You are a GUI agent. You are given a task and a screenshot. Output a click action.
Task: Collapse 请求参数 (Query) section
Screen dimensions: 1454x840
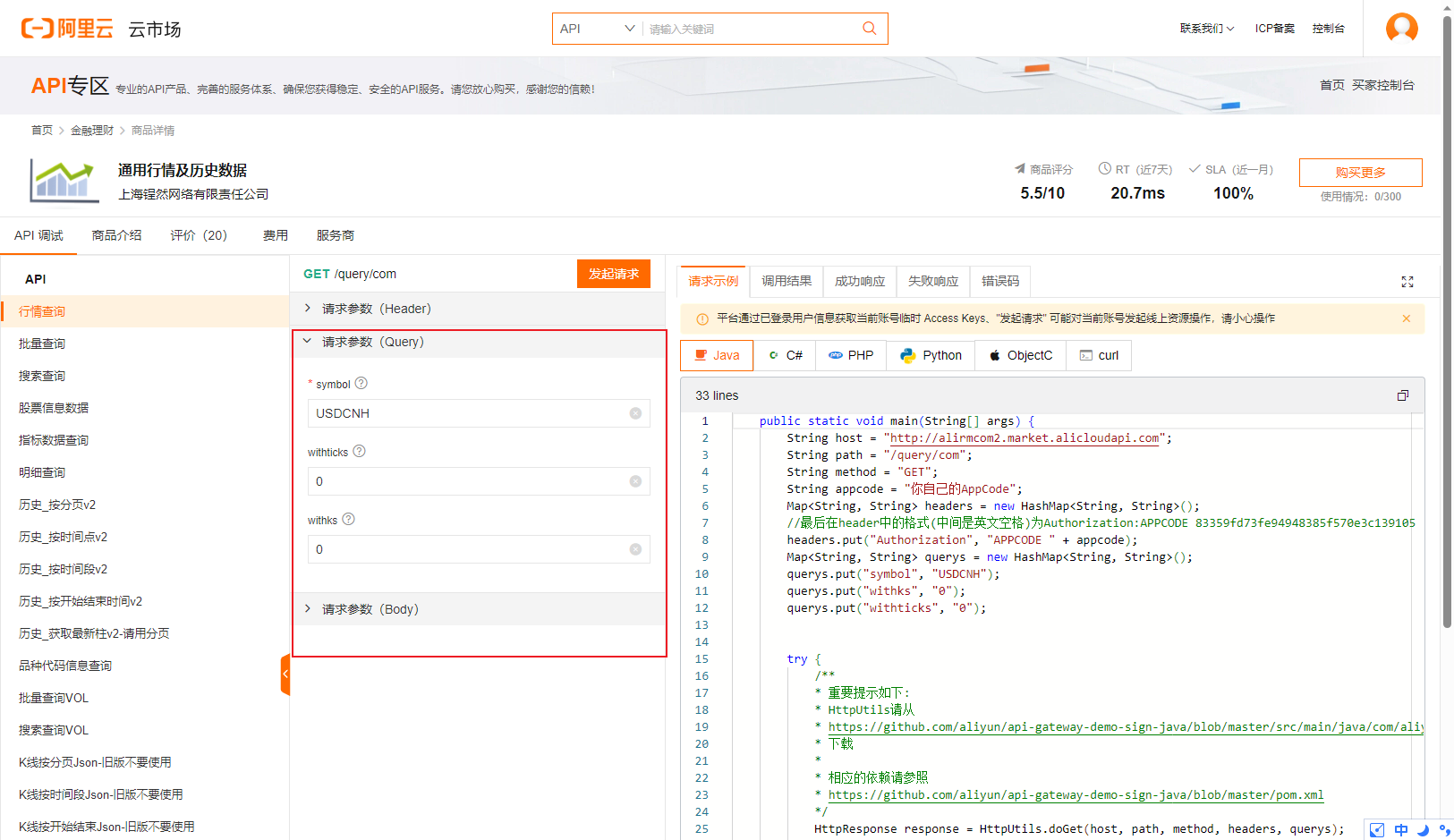point(478,342)
